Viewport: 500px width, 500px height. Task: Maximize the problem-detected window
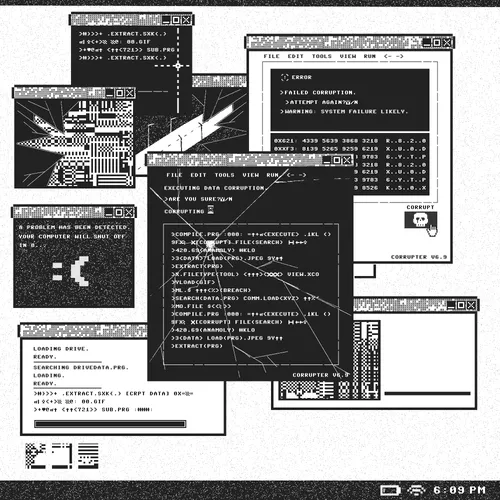(x=119, y=212)
